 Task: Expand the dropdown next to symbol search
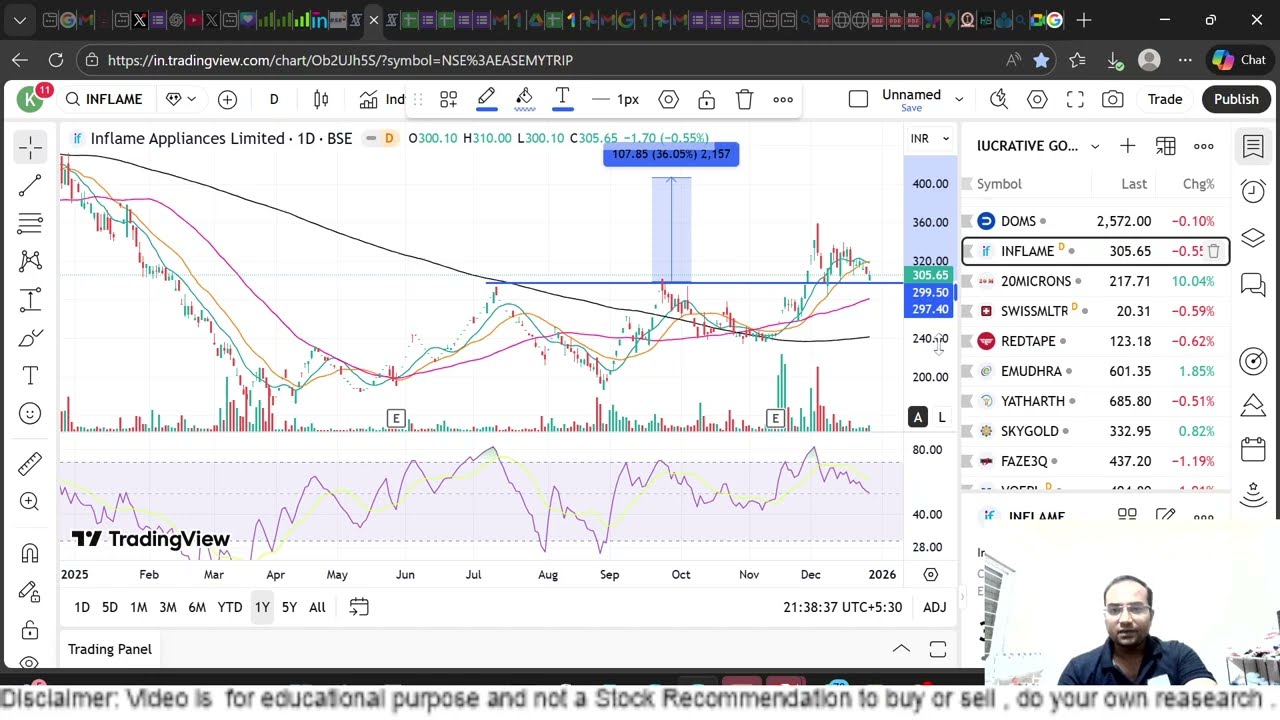181,99
